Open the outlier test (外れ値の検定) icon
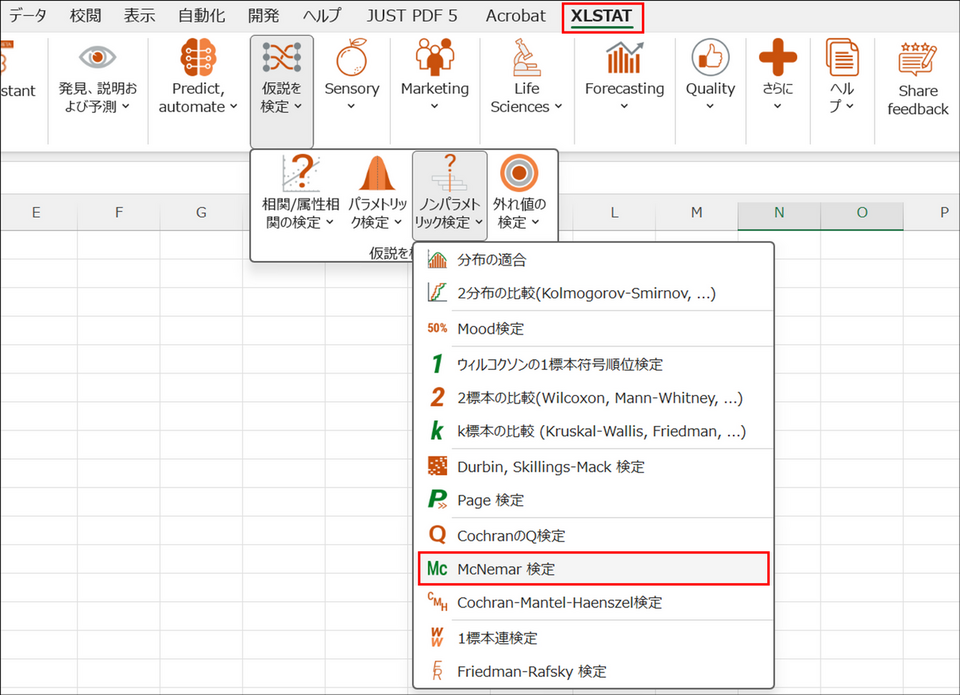The width and height of the screenshot is (960, 695). click(x=518, y=176)
